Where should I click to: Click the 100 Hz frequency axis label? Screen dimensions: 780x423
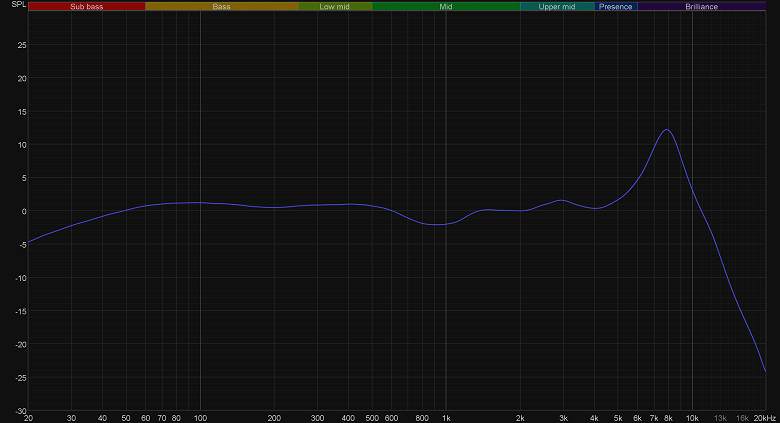click(200, 419)
